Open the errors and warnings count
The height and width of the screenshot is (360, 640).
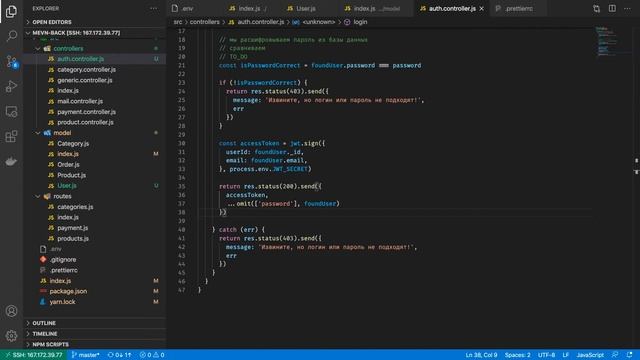(152, 355)
